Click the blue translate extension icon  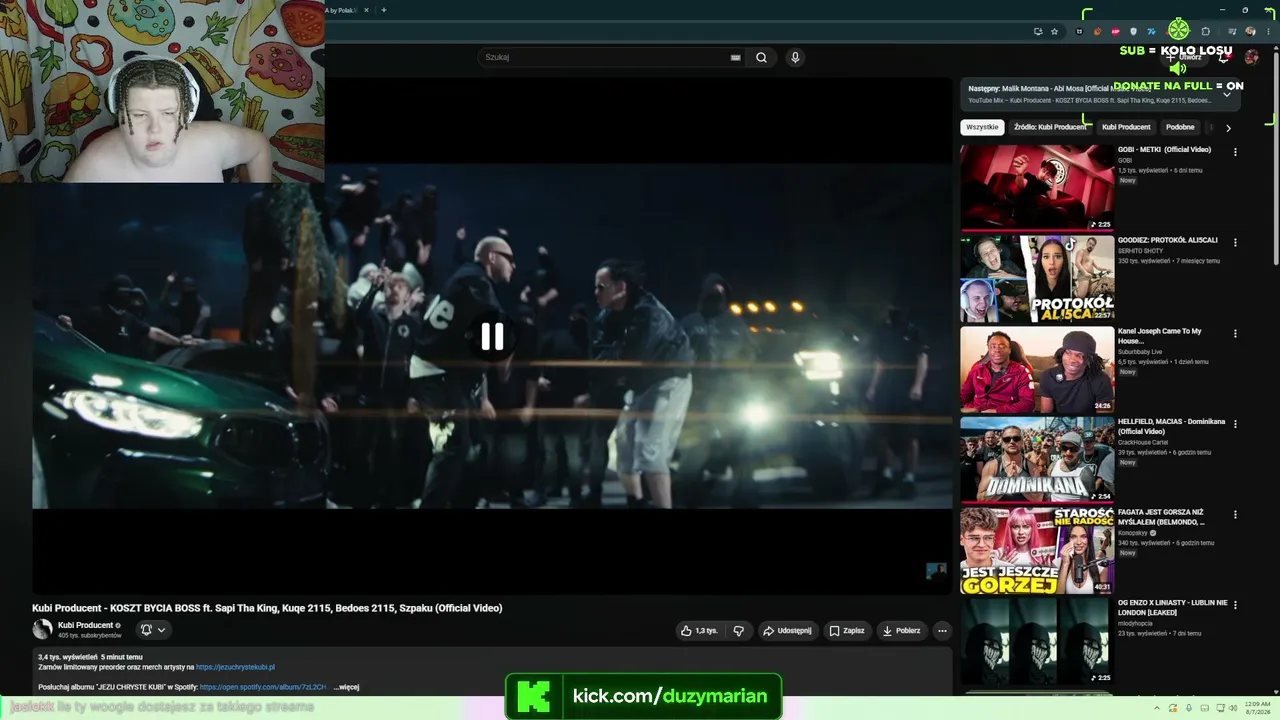(1151, 31)
